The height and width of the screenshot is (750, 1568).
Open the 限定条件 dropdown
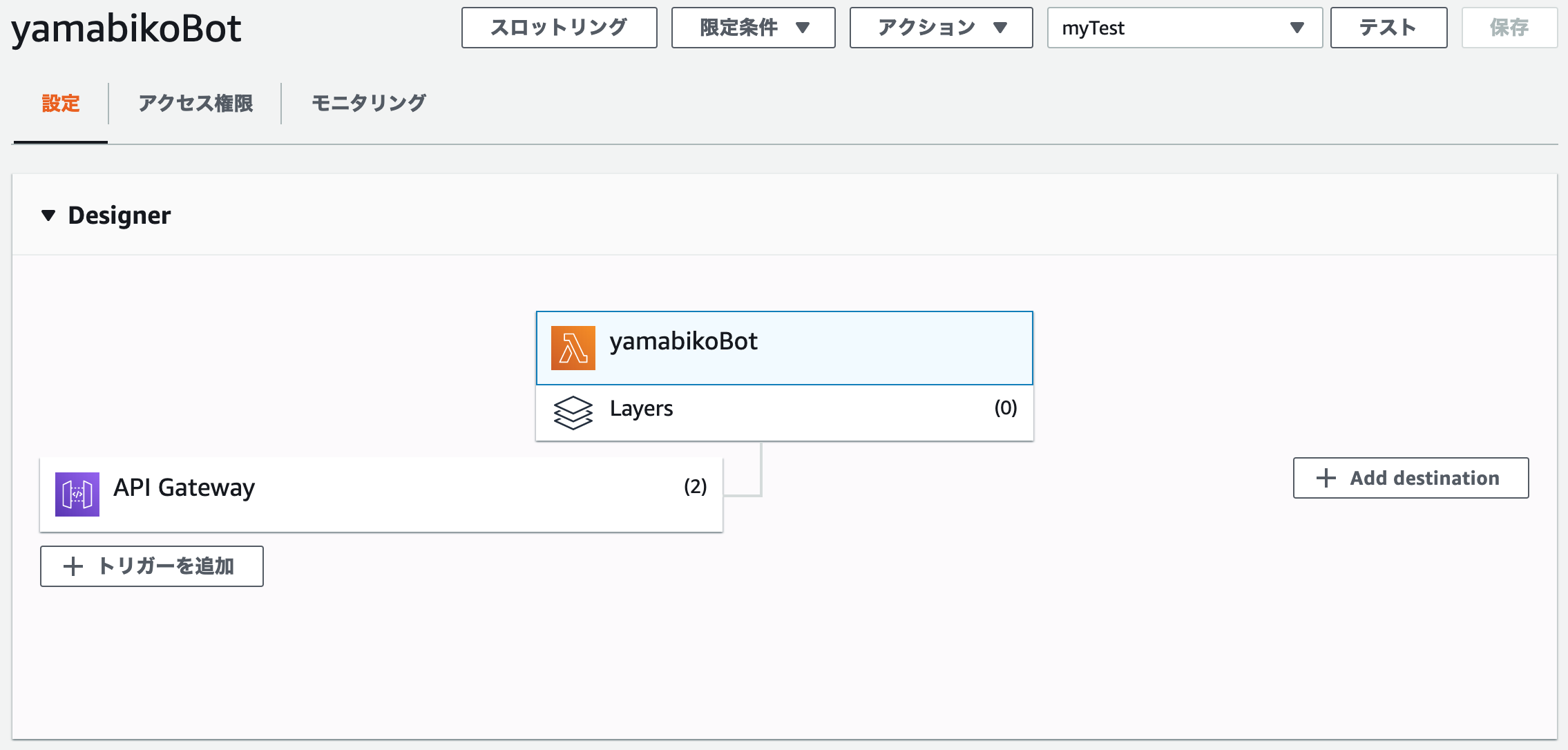point(753,28)
